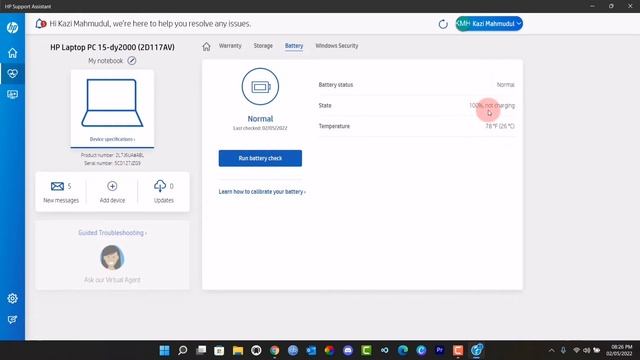Open Windows Start menu
This screenshot has height=360, width=640.
click(x=164, y=350)
